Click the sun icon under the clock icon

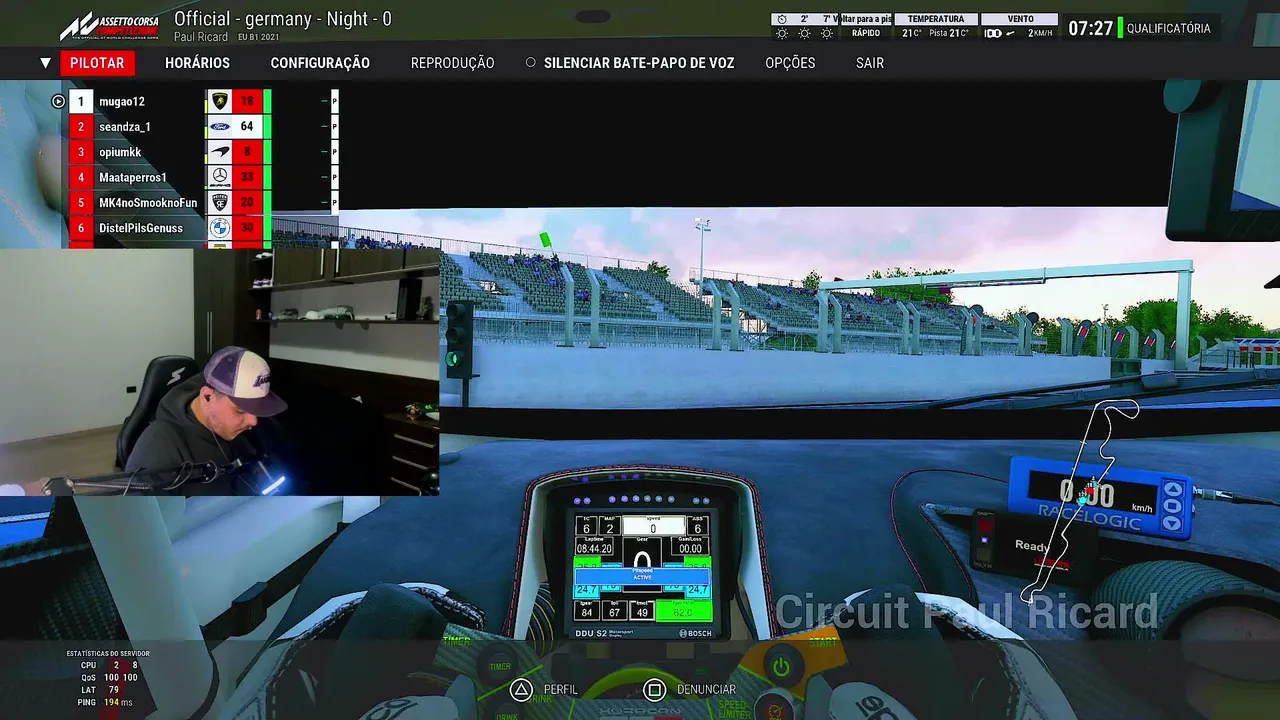[x=782, y=34]
